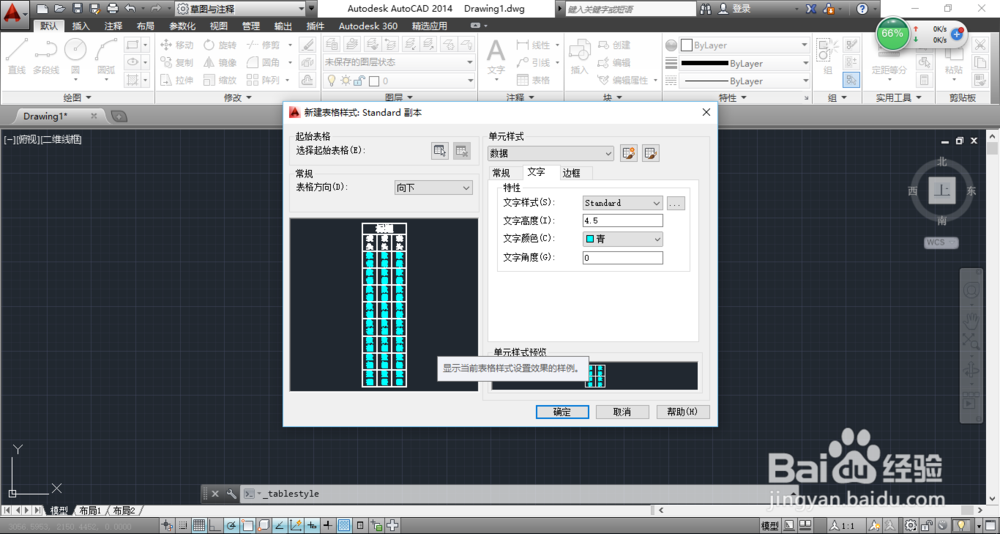Open the ByLayer color dropdown in properties
The height and width of the screenshot is (534, 1000).
tap(744, 45)
